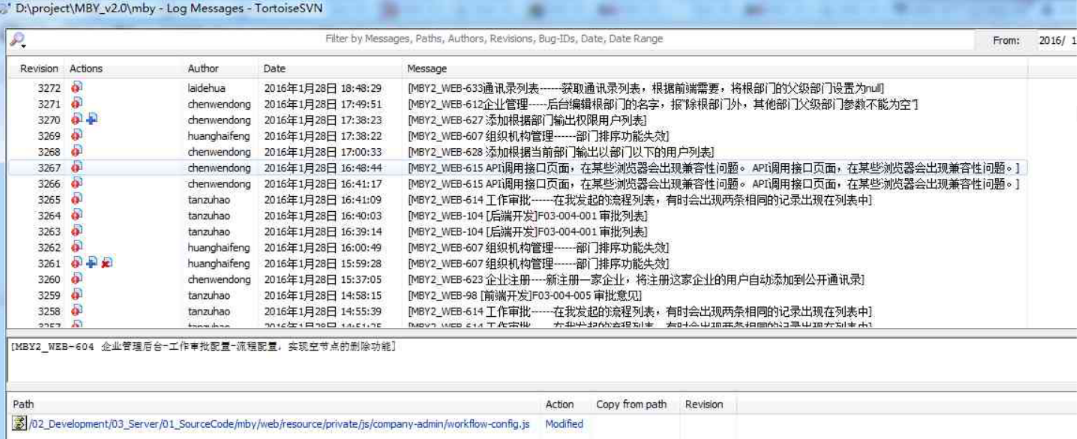Viewport: 1077px width, 439px height.
Task: Click the modified icon of revision 3259
Action: 77,295
